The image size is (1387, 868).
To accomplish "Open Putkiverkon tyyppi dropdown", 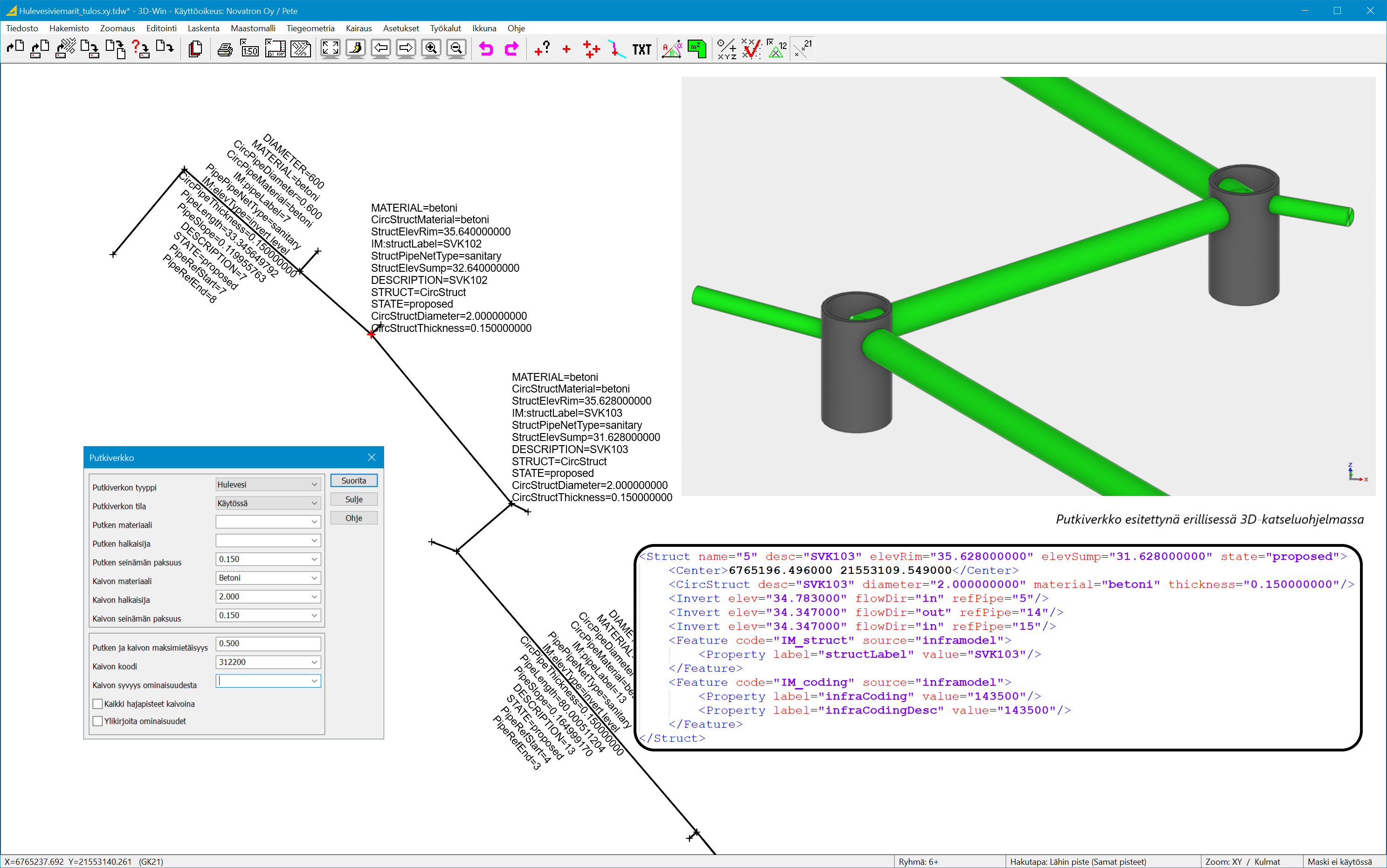I will coord(268,484).
